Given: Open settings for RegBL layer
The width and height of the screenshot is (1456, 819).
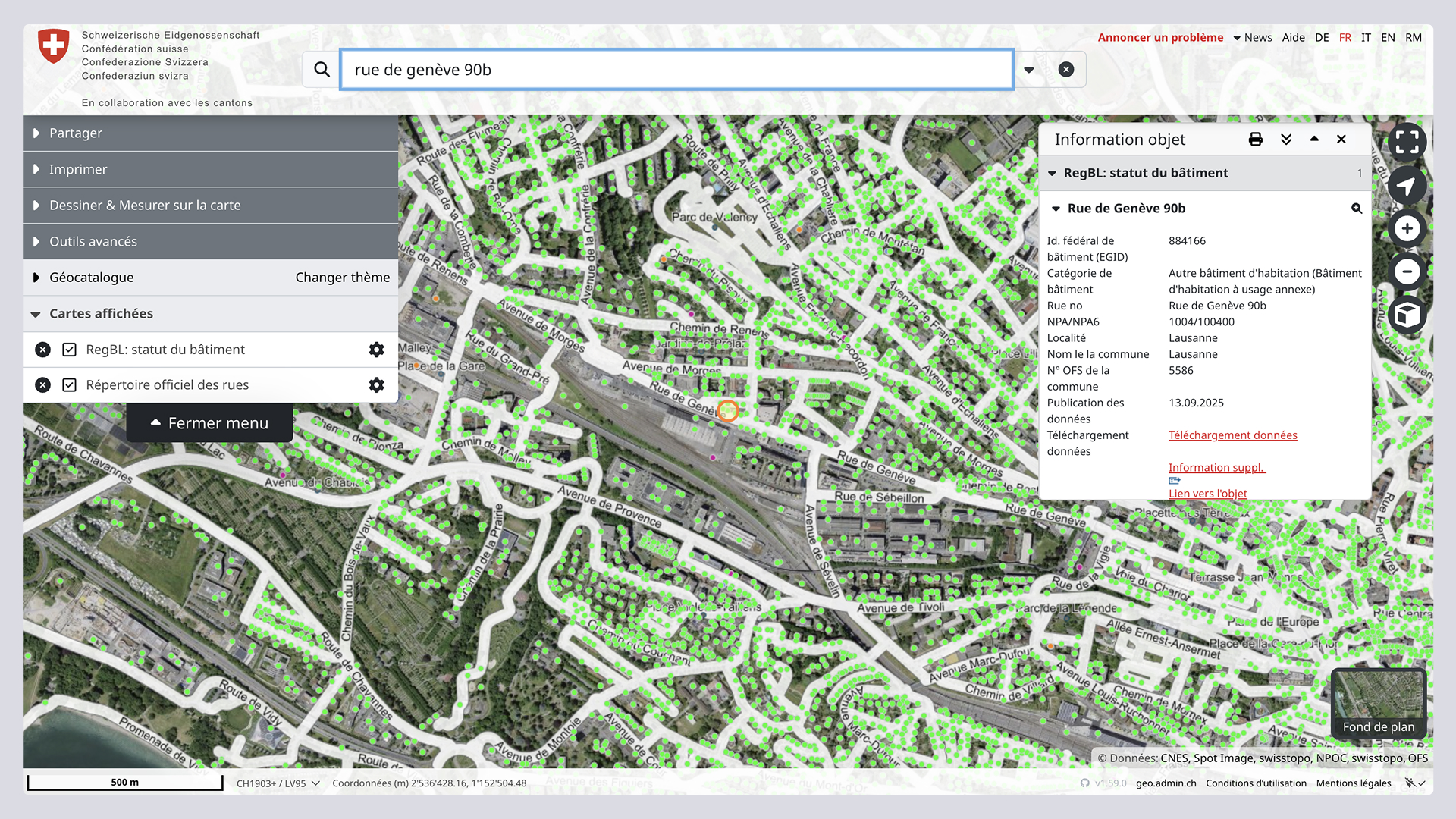Looking at the screenshot, I should click(x=376, y=350).
